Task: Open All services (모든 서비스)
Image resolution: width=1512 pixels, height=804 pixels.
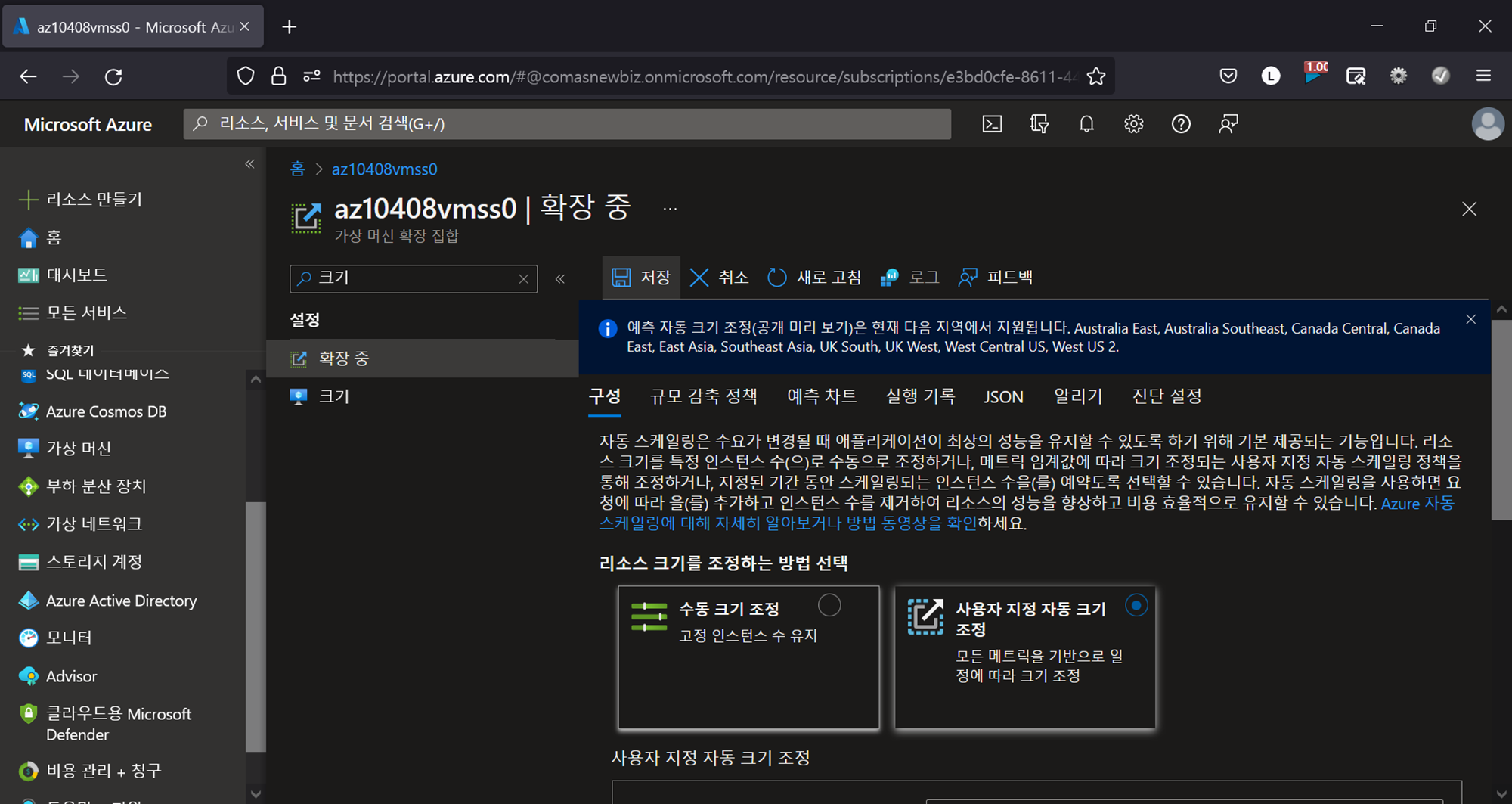Action: click(73, 312)
